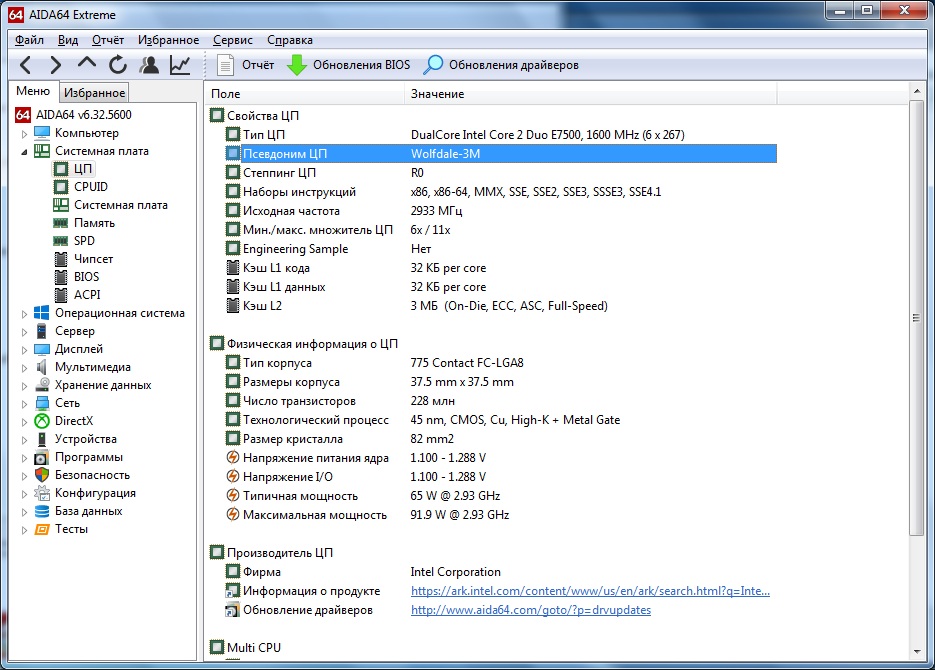Open the ark.intel.com product information link
The image size is (935, 670).
590,591
